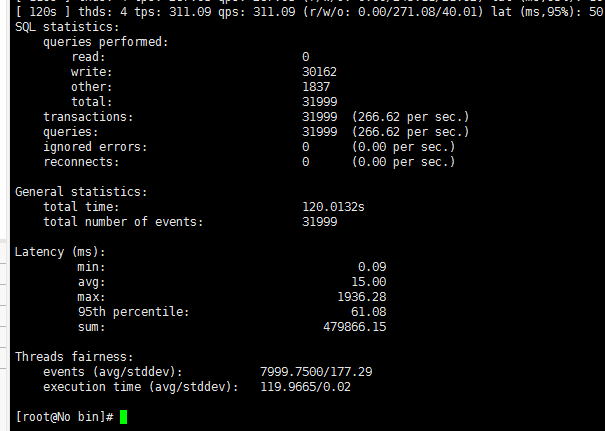Screen dimensions: 605x431
Task: Click the 'queries:' label
Action: (71, 132)
